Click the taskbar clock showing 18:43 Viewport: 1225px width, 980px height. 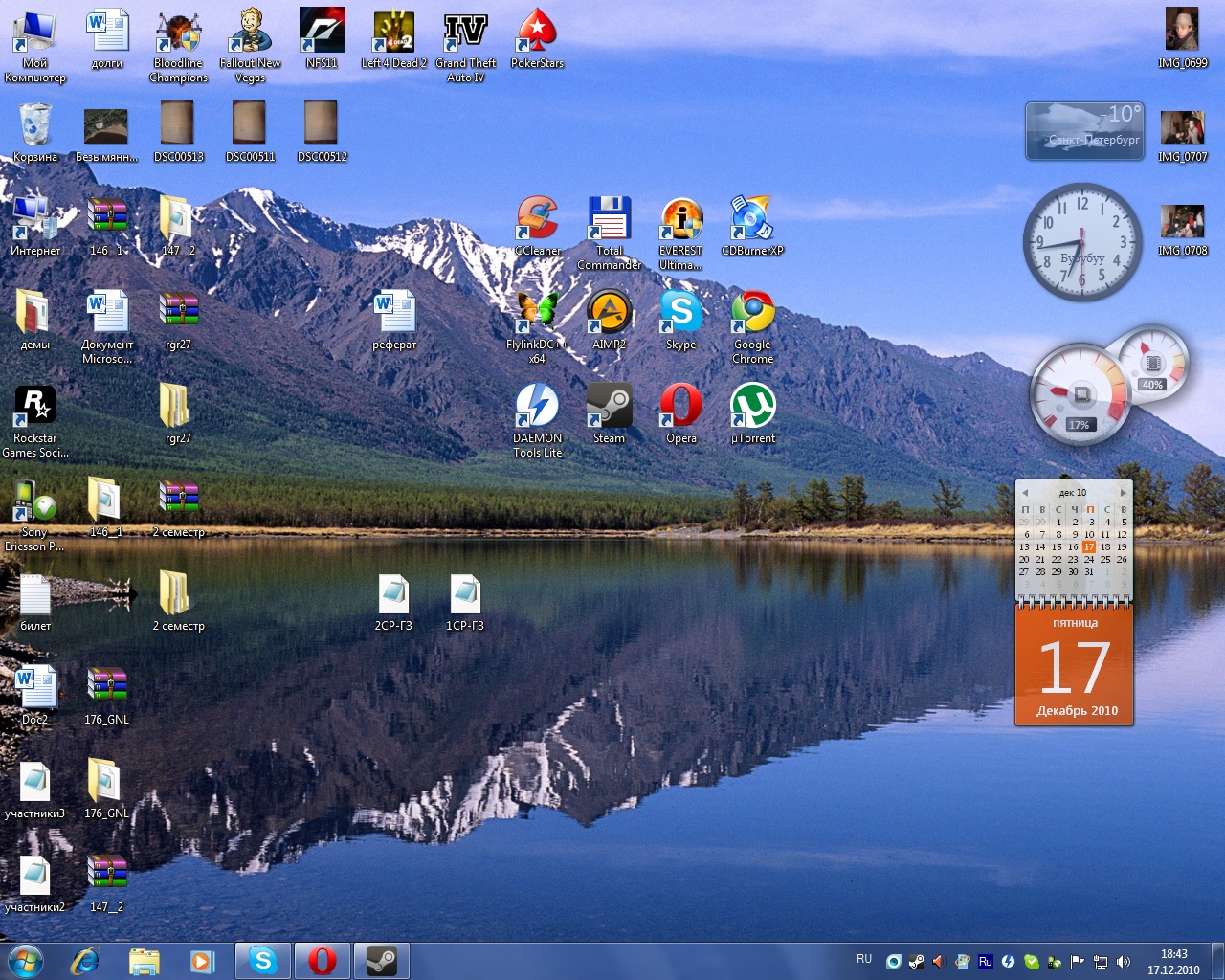[1173, 962]
